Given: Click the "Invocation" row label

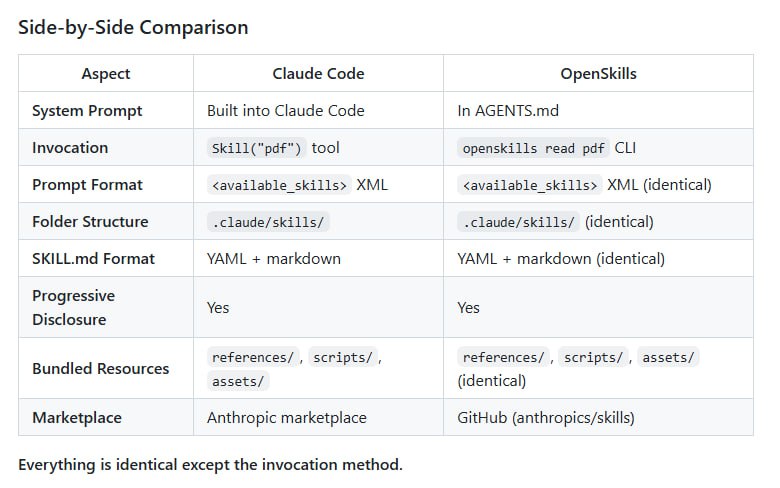Looking at the screenshot, I should (x=70, y=148).
